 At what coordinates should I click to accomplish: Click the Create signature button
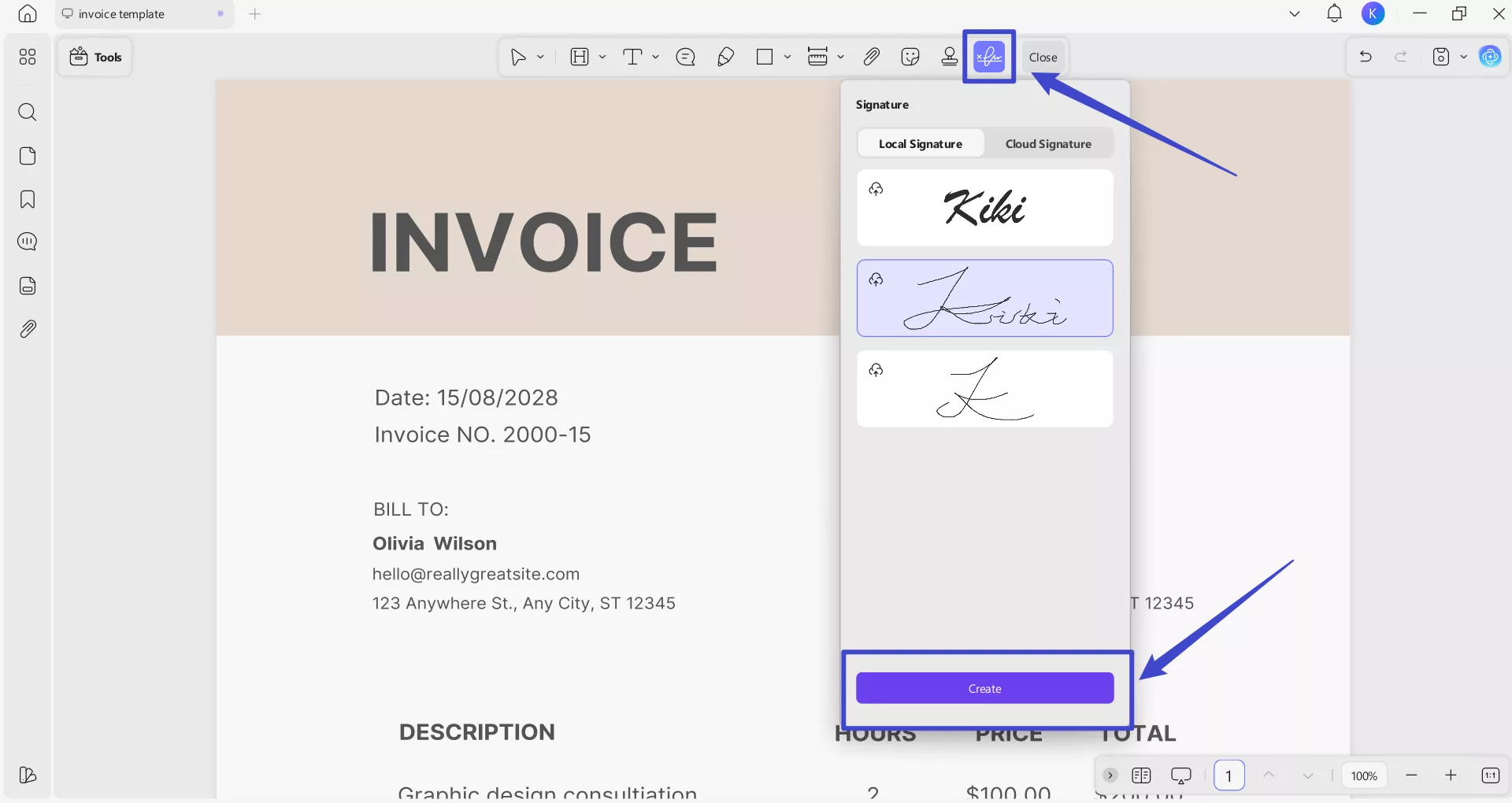[985, 688]
